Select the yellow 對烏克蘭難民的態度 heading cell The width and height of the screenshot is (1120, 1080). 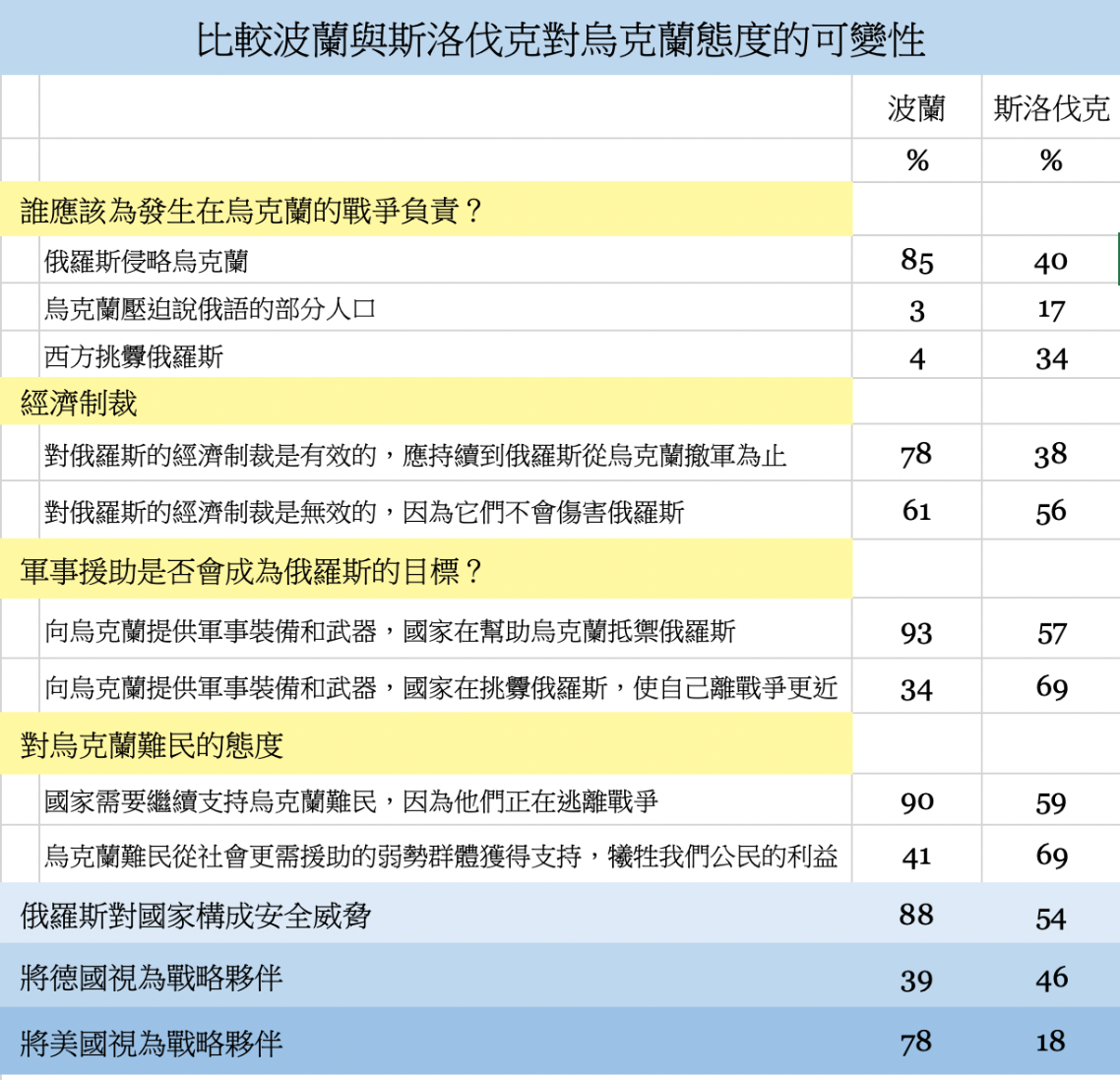tap(152, 745)
